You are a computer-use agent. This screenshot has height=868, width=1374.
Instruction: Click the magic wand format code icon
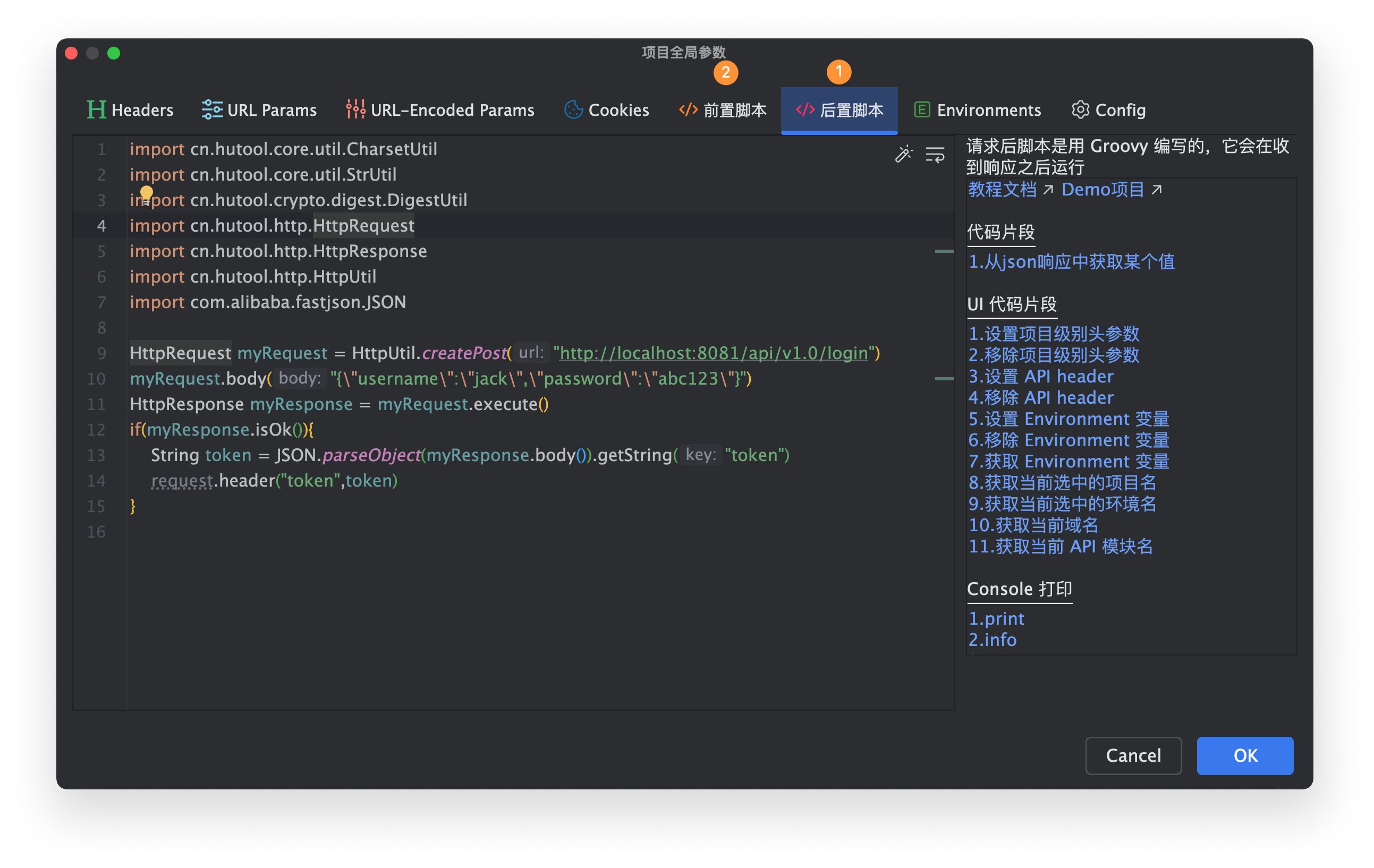(903, 154)
